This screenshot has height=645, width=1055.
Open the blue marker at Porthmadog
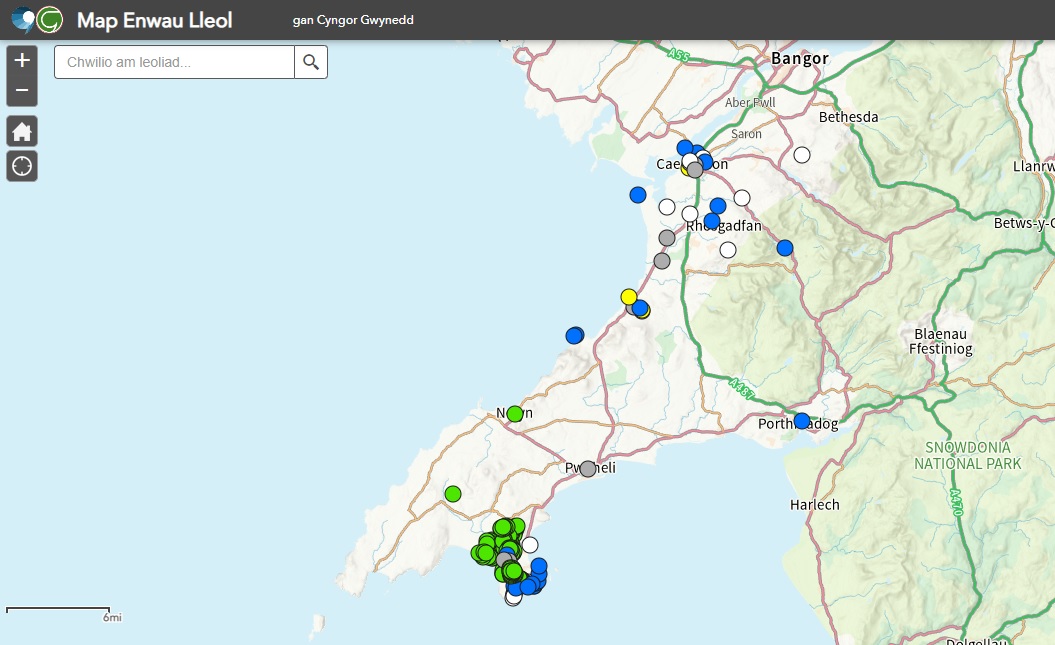point(802,421)
